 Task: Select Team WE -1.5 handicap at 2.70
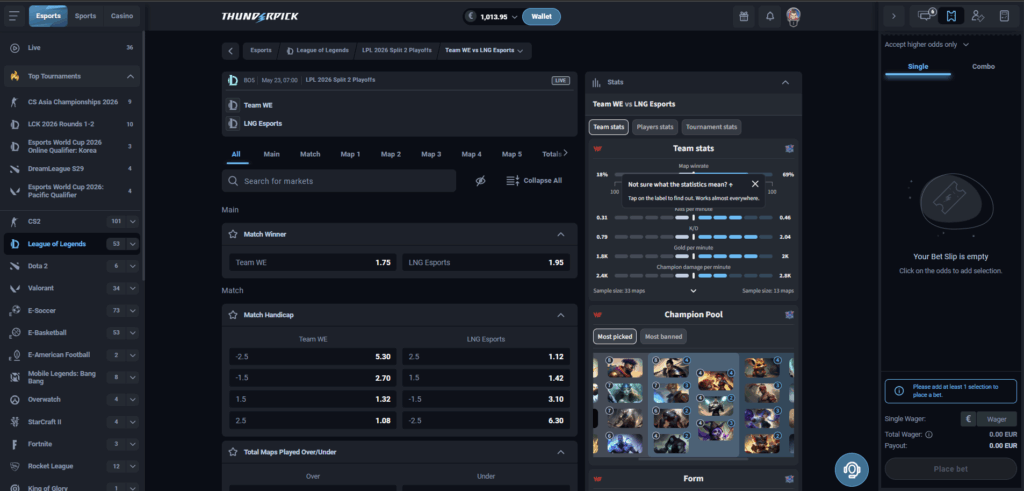(x=313, y=378)
